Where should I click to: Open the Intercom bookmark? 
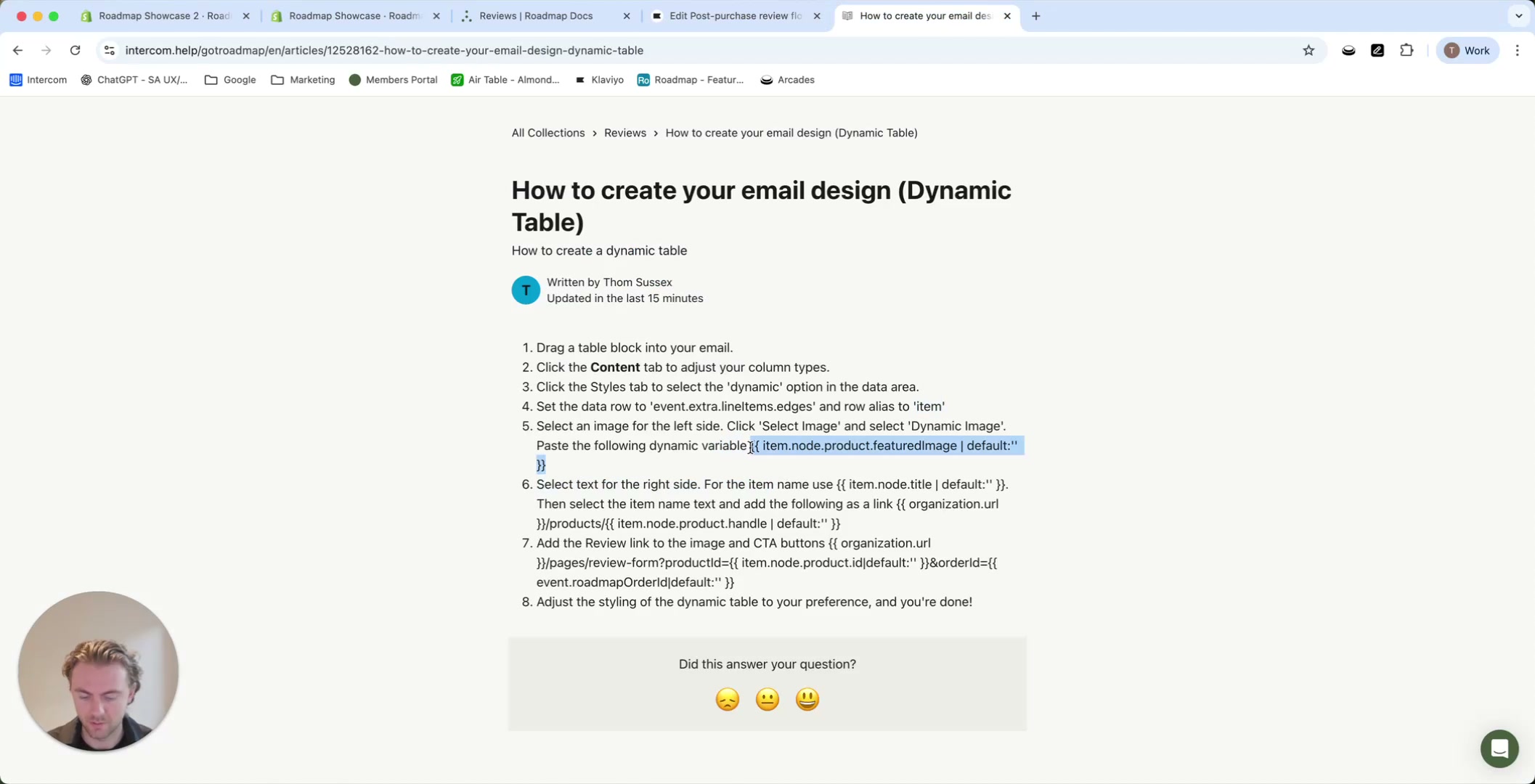(x=37, y=80)
